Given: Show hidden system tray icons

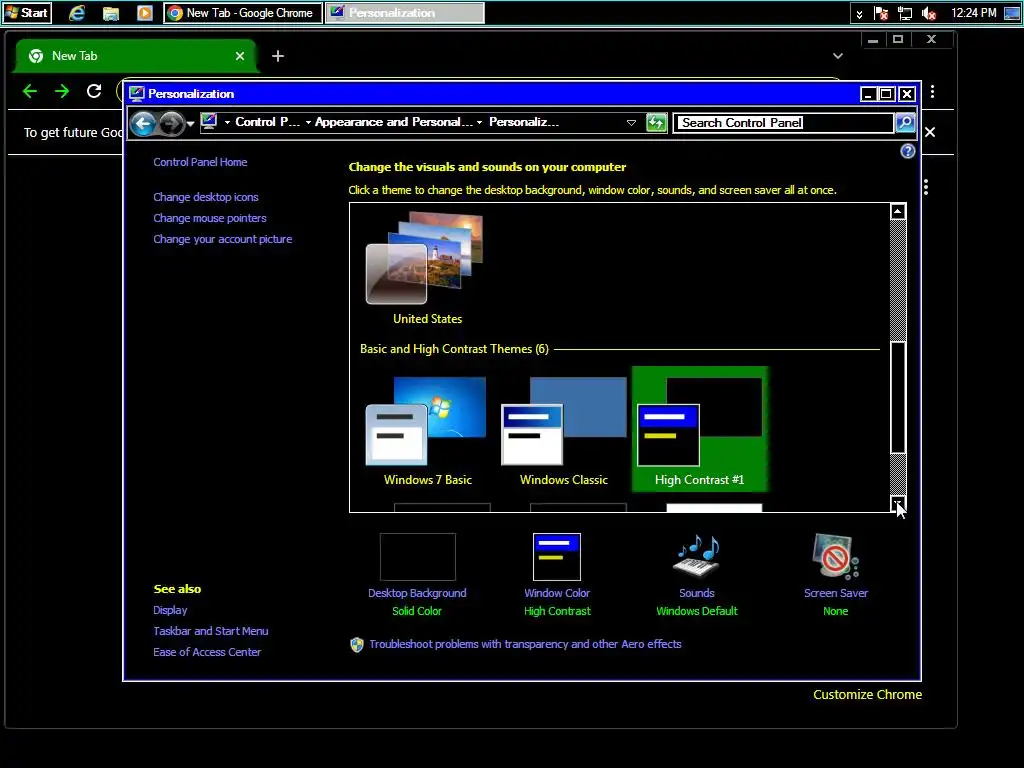Looking at the screenshot, I should click(x=859, y=13).
